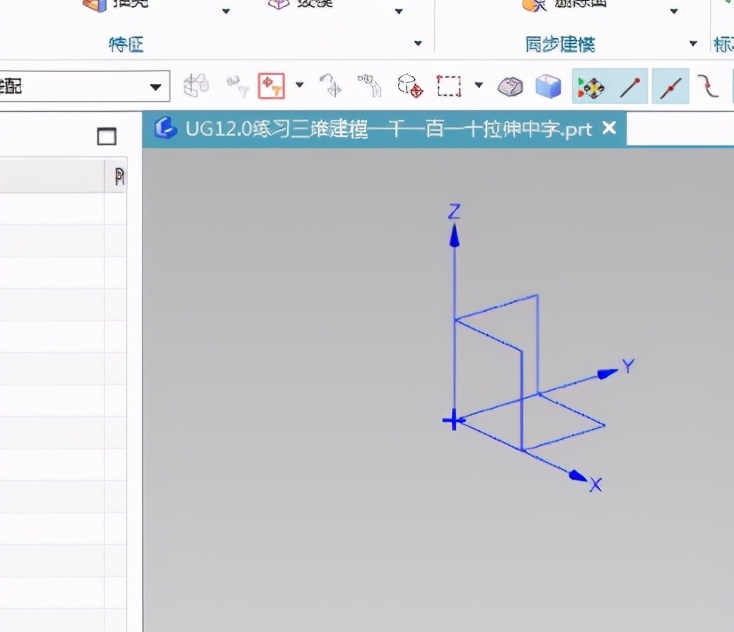
Task: Toggle the curved-line snap point option
Action: (708, 86)
